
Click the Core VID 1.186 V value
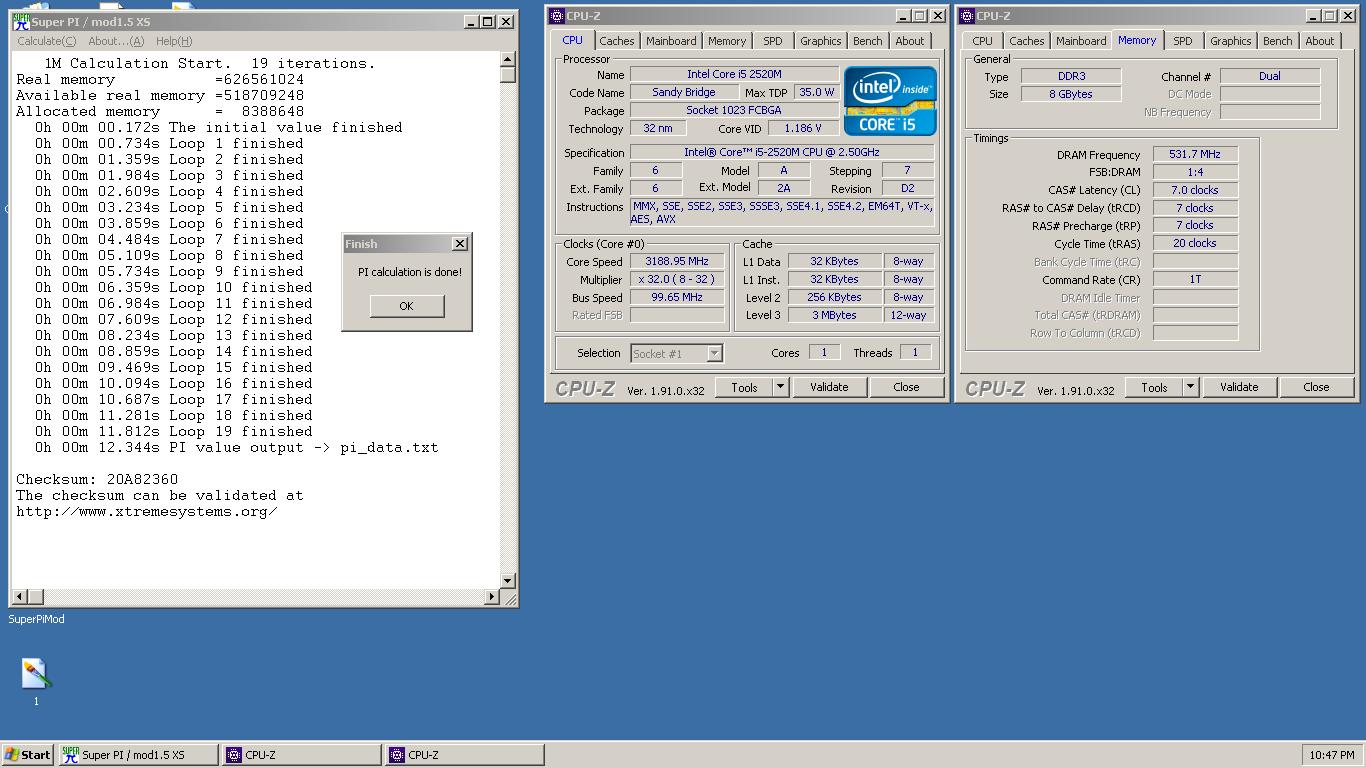tap(803, 129)
